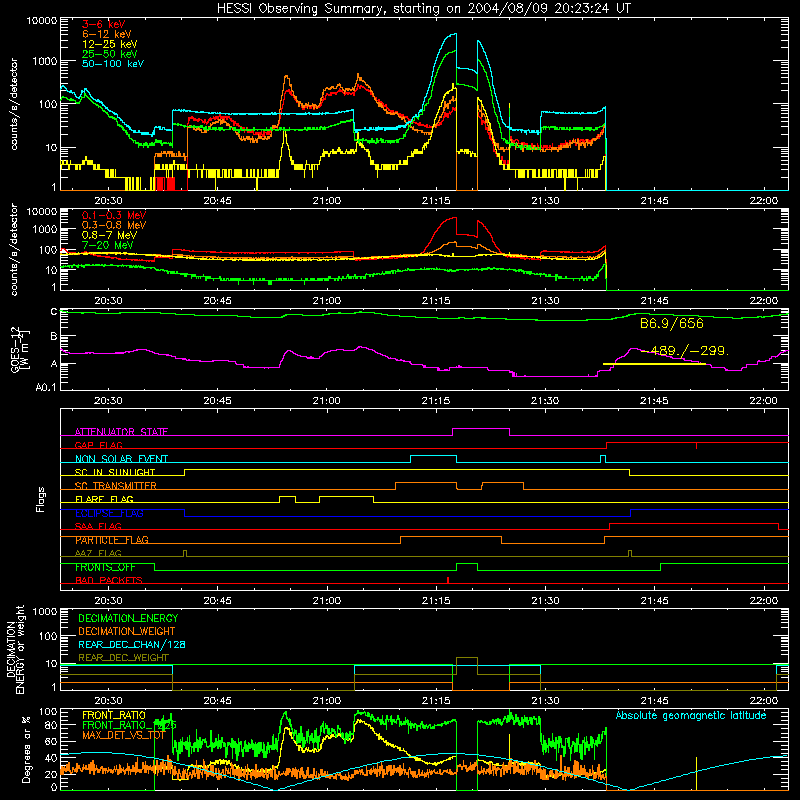Select the green '25-50 keV' legend label
This screenshot has width=800, height=800.
pos(110,54)
